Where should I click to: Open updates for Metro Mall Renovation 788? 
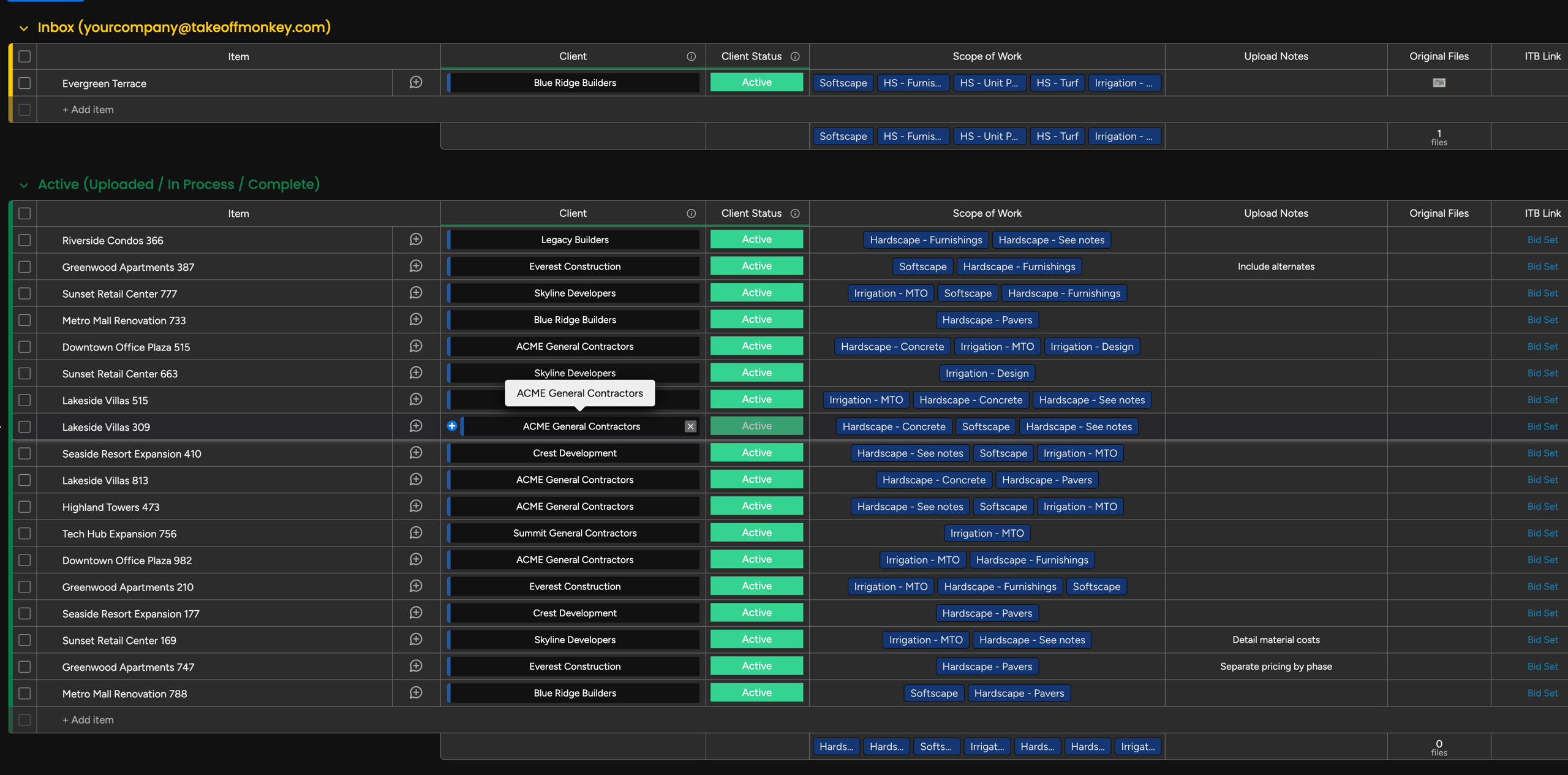click(416, 693)
